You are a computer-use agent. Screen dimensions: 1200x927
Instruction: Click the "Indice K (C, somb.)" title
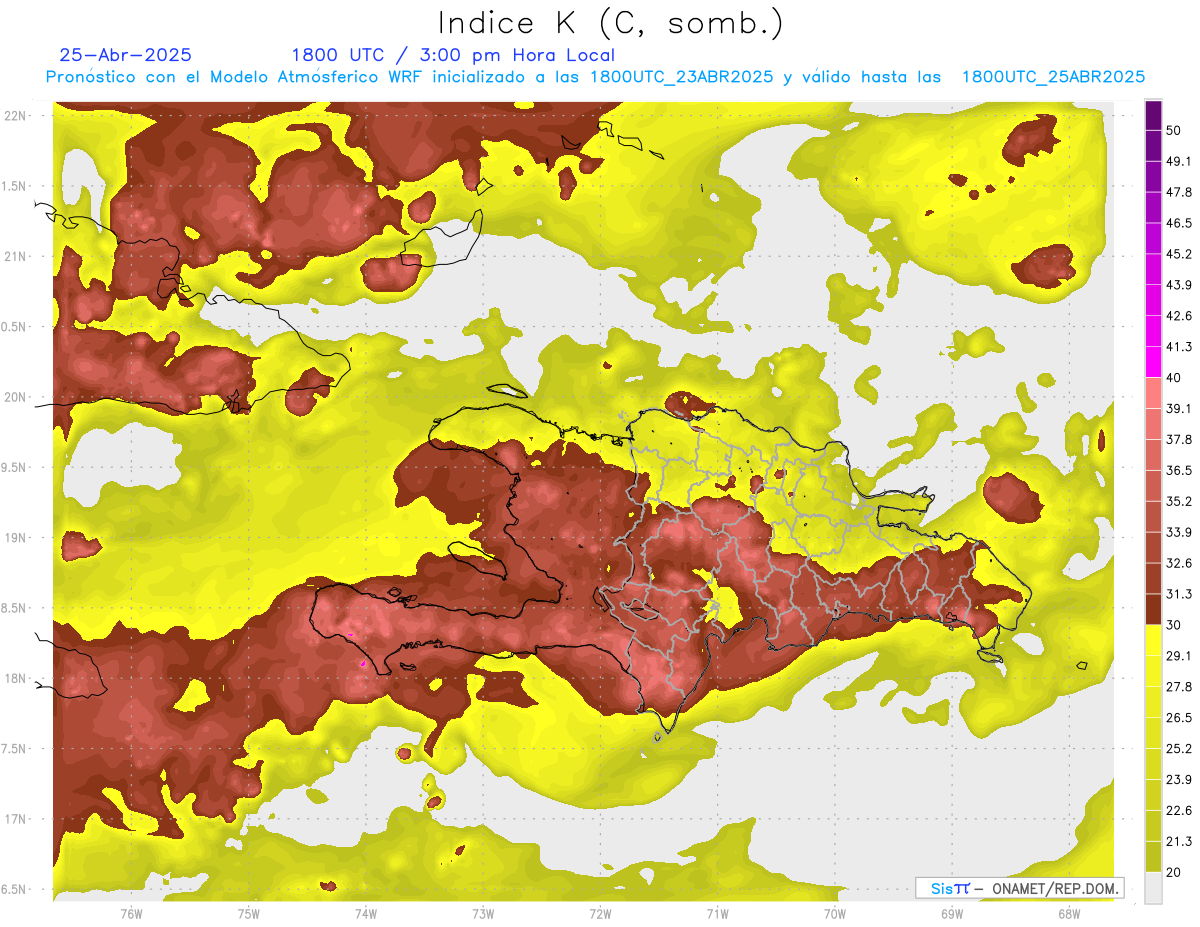coord(611,24)
